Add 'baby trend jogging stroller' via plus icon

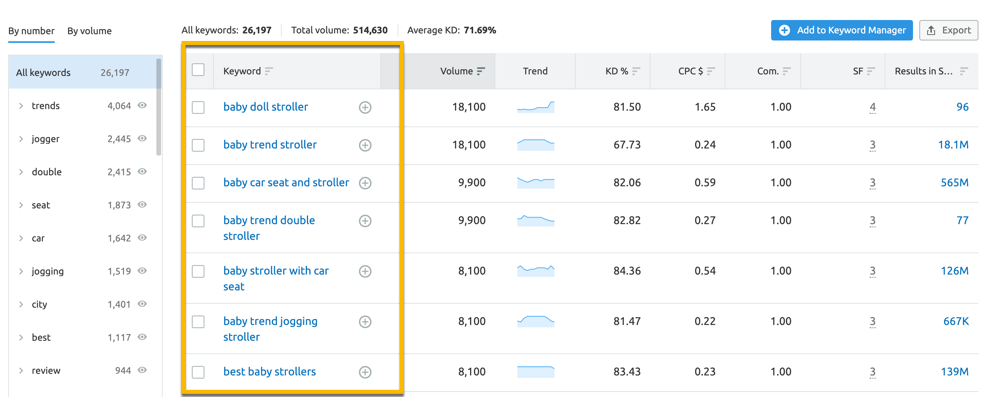pyautogui.click(x=365, y=322)
